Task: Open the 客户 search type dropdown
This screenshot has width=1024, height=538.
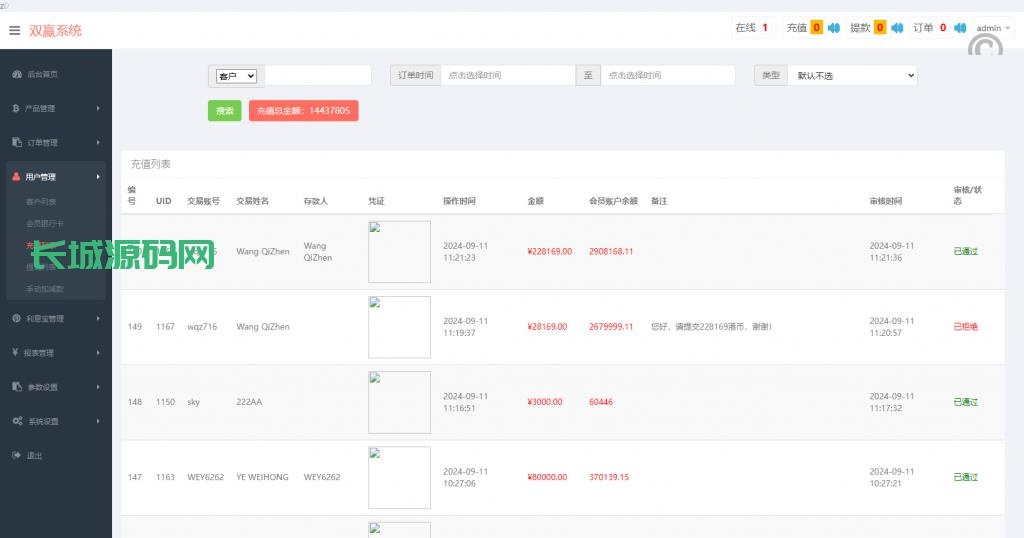Action: pos(237,76)
